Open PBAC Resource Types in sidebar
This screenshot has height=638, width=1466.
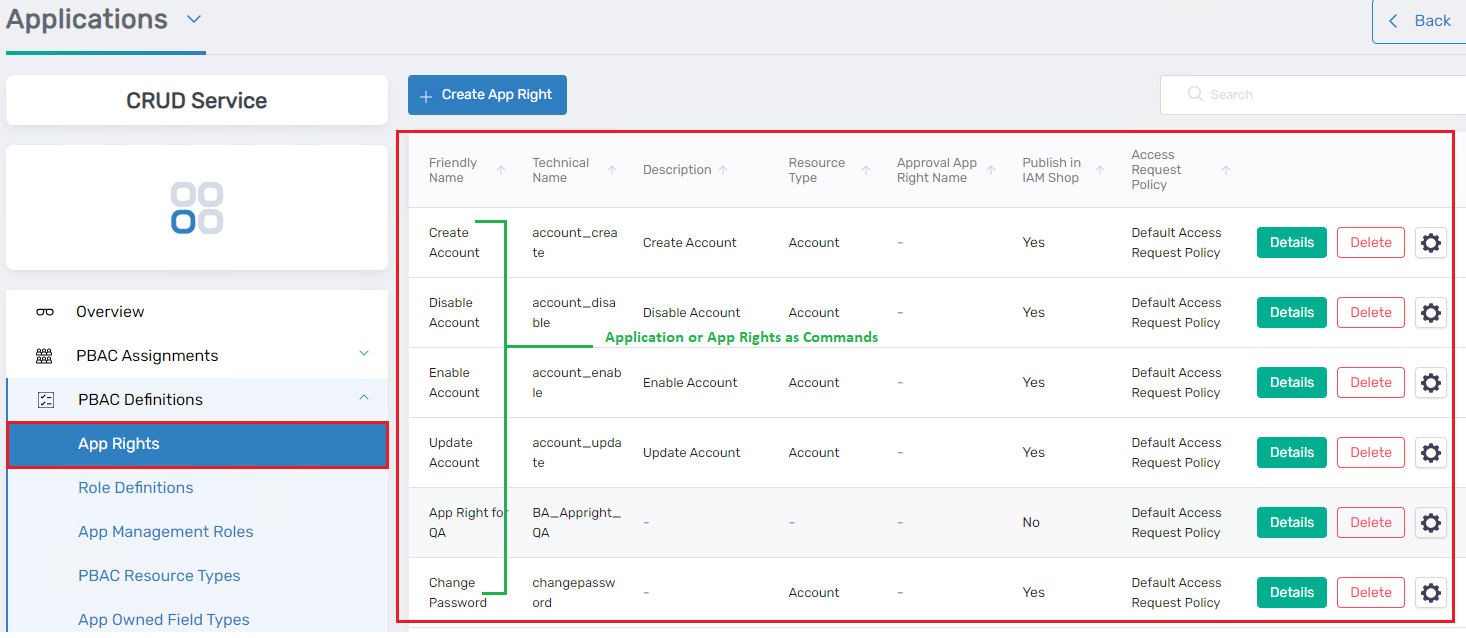tap(159, 576)
